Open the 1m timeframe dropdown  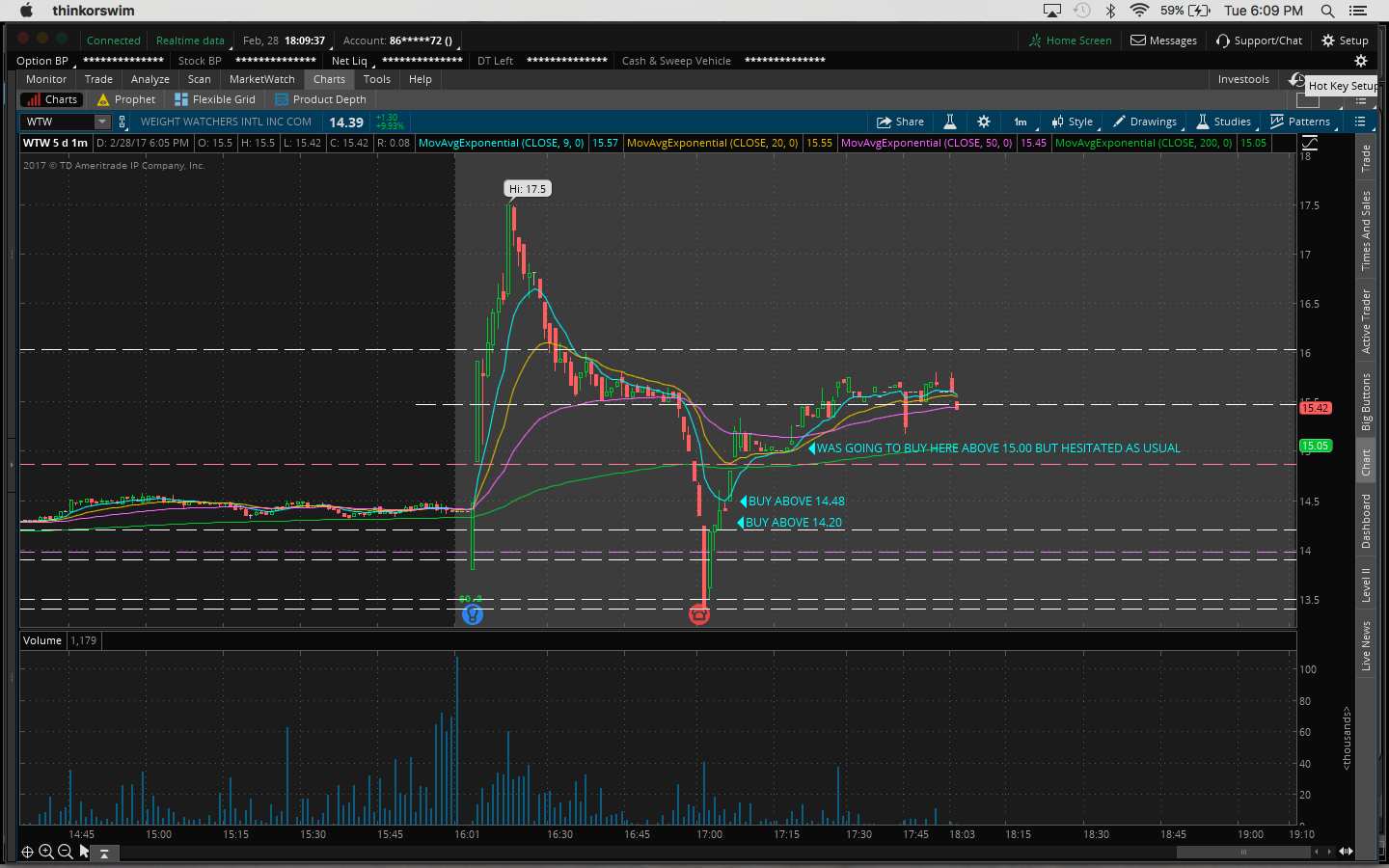coord(1021,122)
